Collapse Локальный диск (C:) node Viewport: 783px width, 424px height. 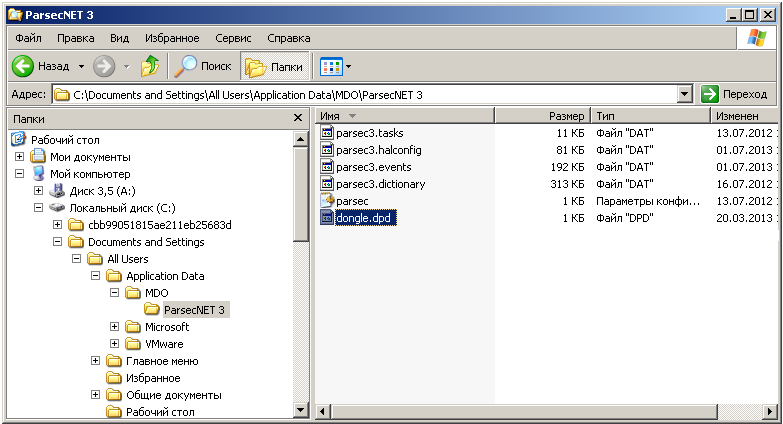click(38, 208)
